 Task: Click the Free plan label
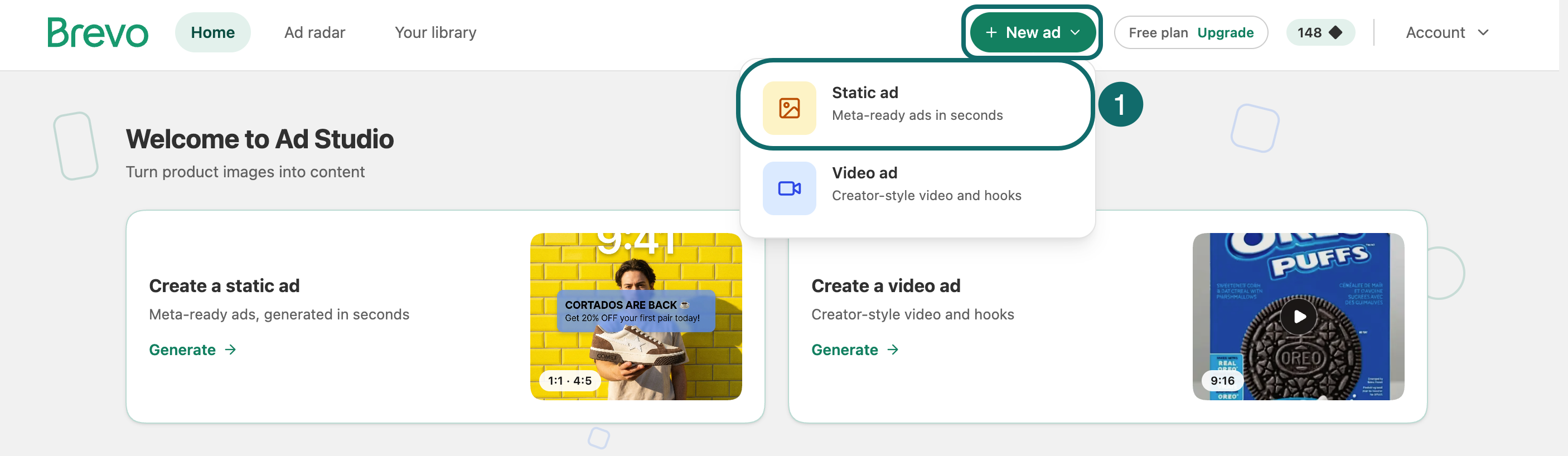click(1158, 32)
